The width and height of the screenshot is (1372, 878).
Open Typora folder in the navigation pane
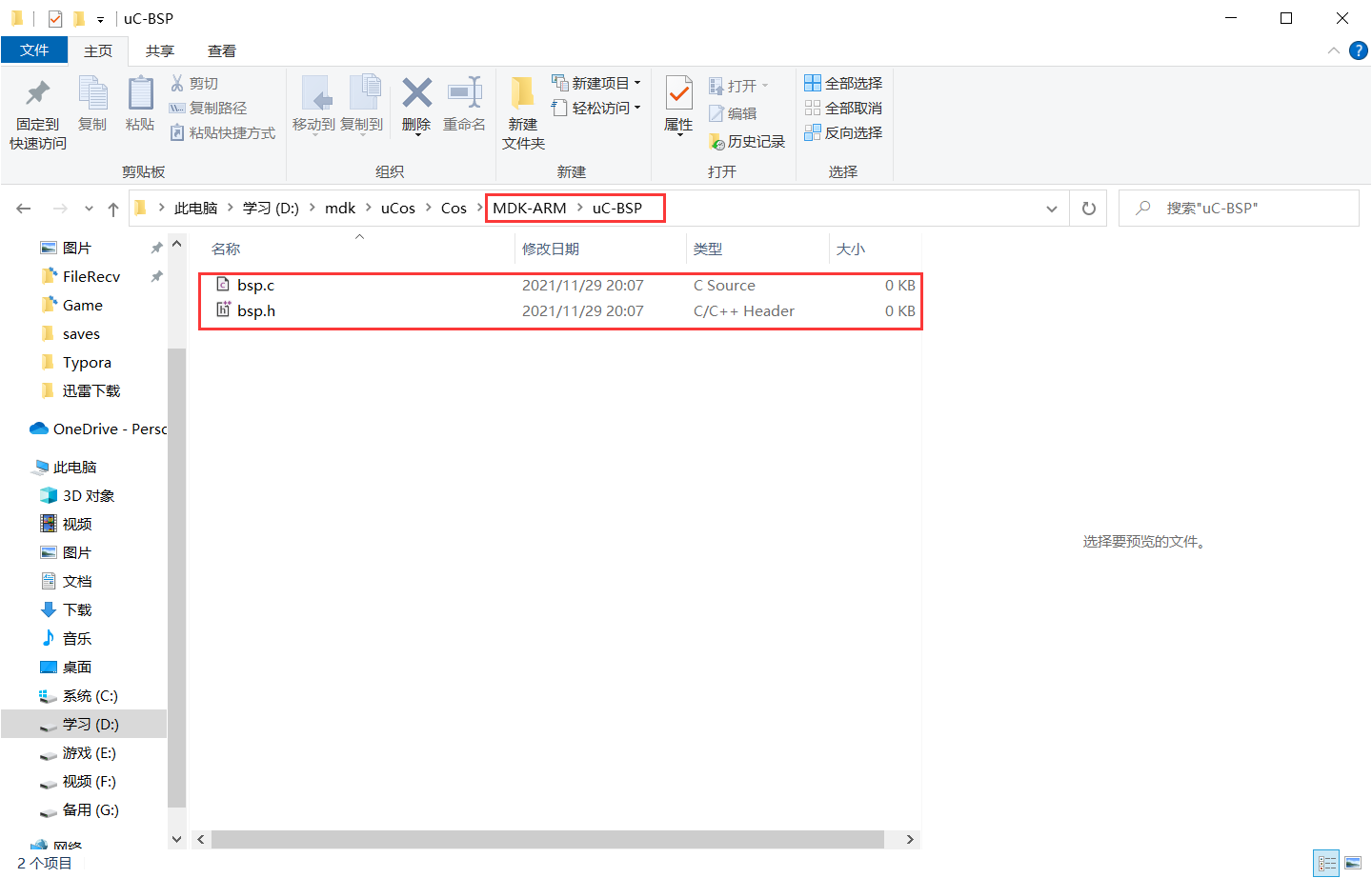(x=87, y=362)
